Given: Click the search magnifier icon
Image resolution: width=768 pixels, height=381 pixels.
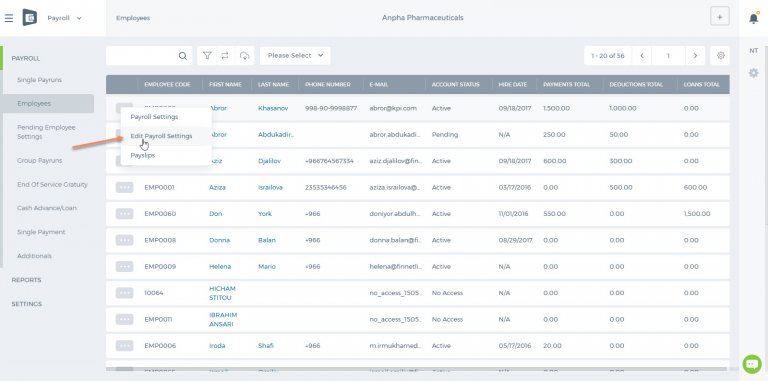Looking at the screenshot, I should tap(183, 56).
